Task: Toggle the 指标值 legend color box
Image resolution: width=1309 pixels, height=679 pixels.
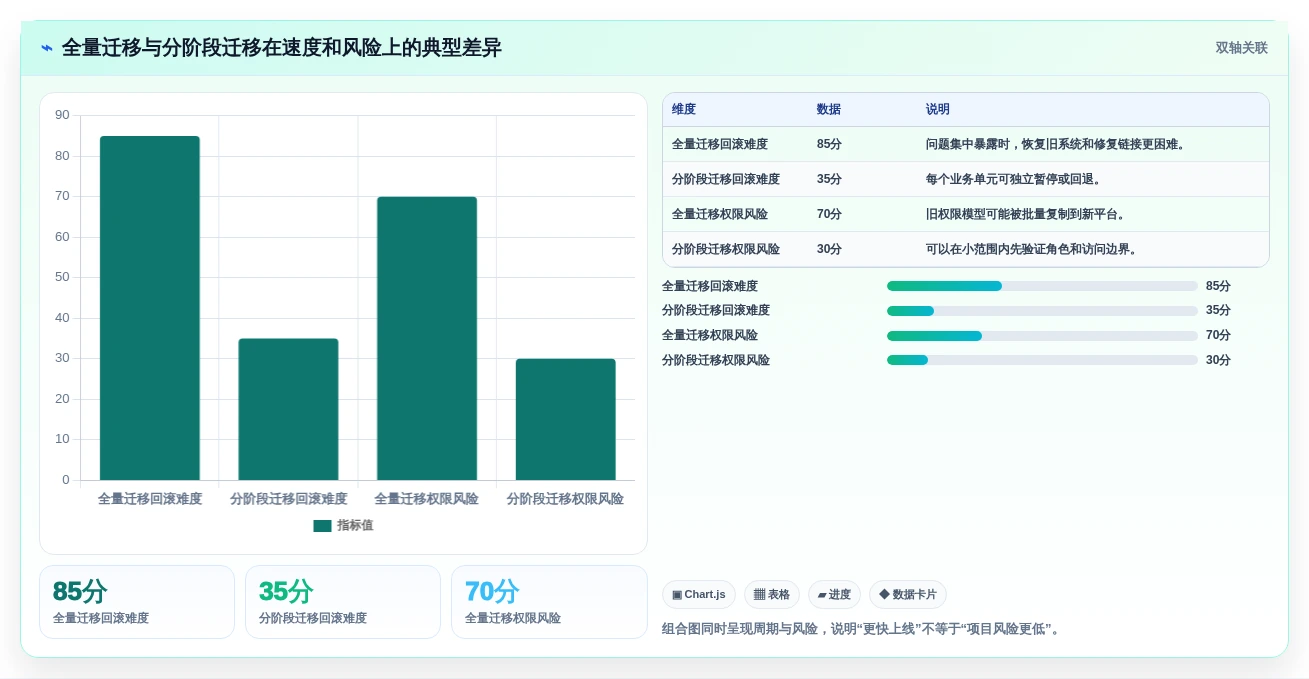Action: [322, 526]
